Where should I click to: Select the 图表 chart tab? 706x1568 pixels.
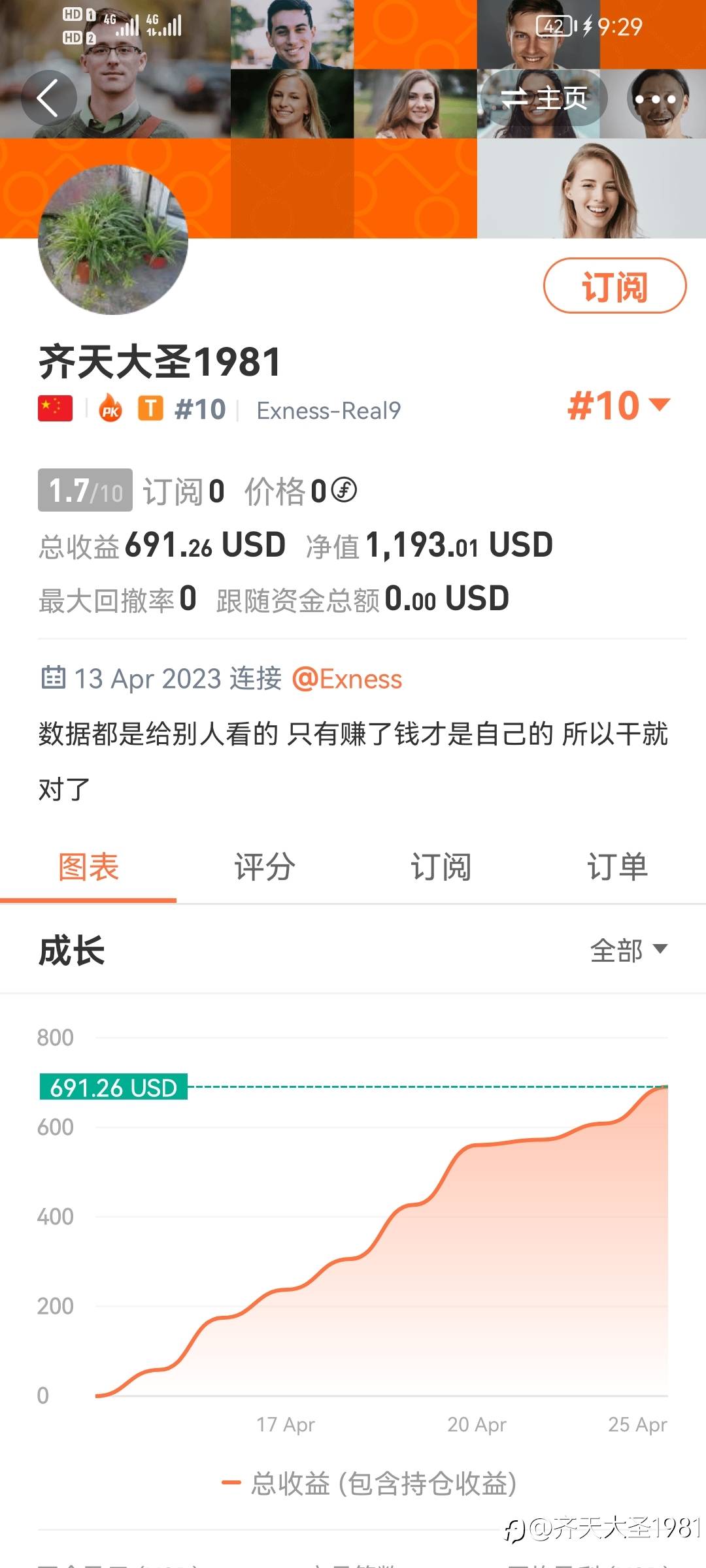[88, 868]
